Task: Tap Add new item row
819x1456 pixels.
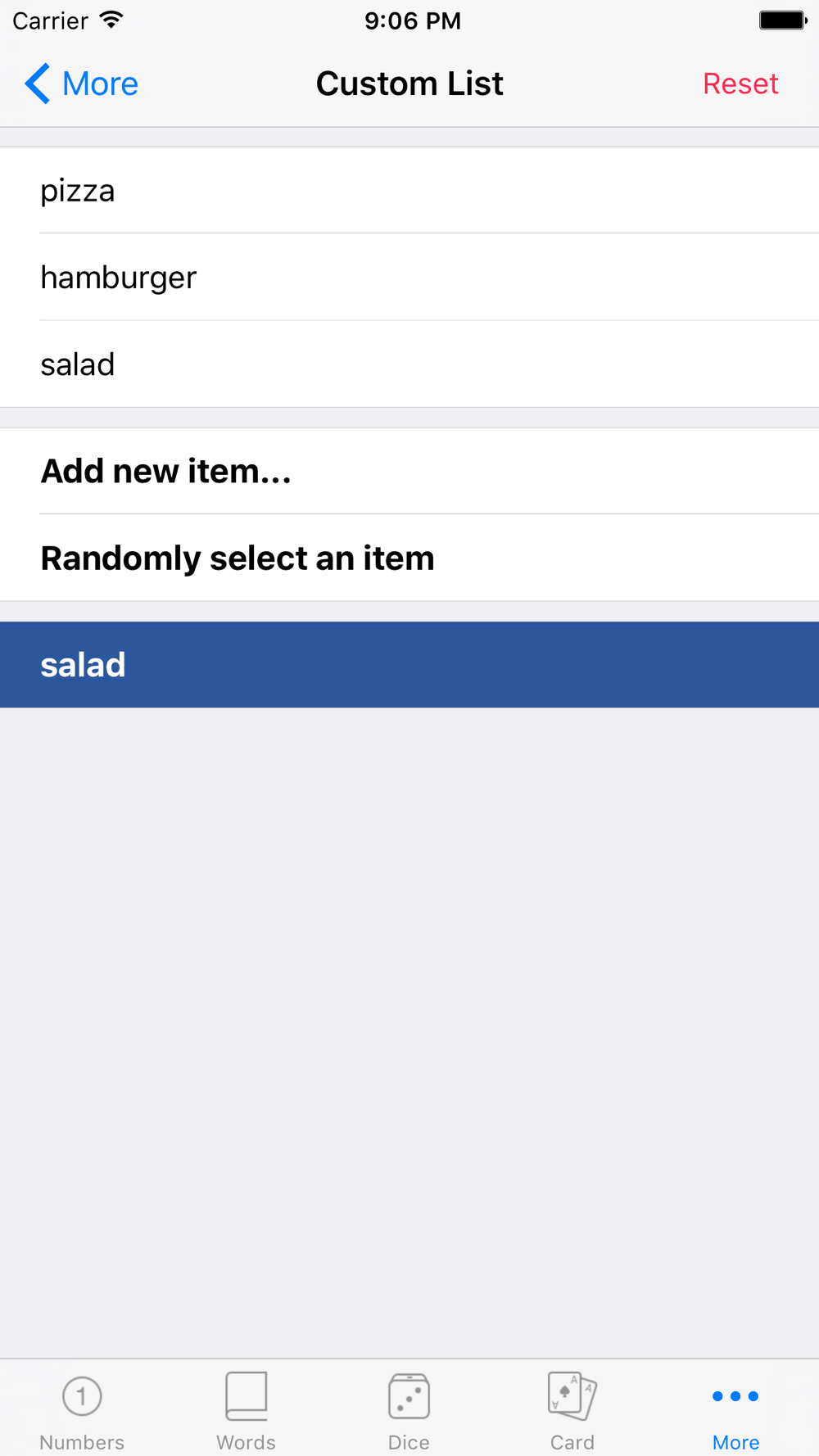Action: point(409,472)
